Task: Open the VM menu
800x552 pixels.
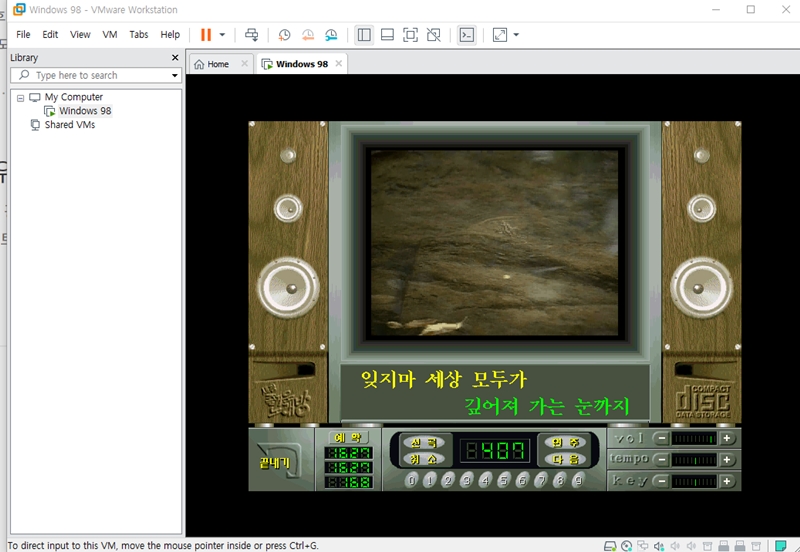Action: [x=110, y=34]
